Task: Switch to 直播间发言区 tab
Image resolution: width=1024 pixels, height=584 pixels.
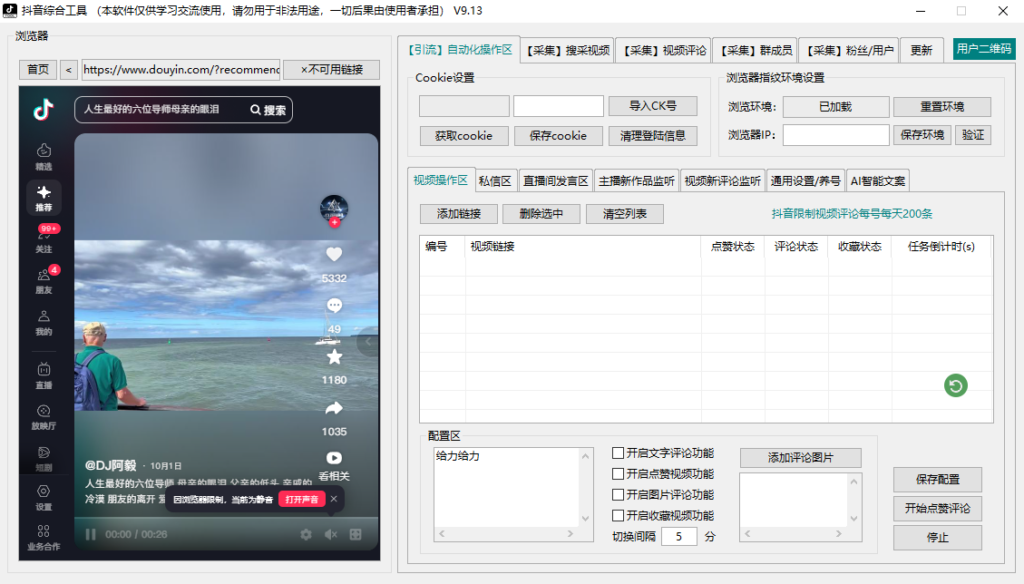Action: tap(556, 181)
